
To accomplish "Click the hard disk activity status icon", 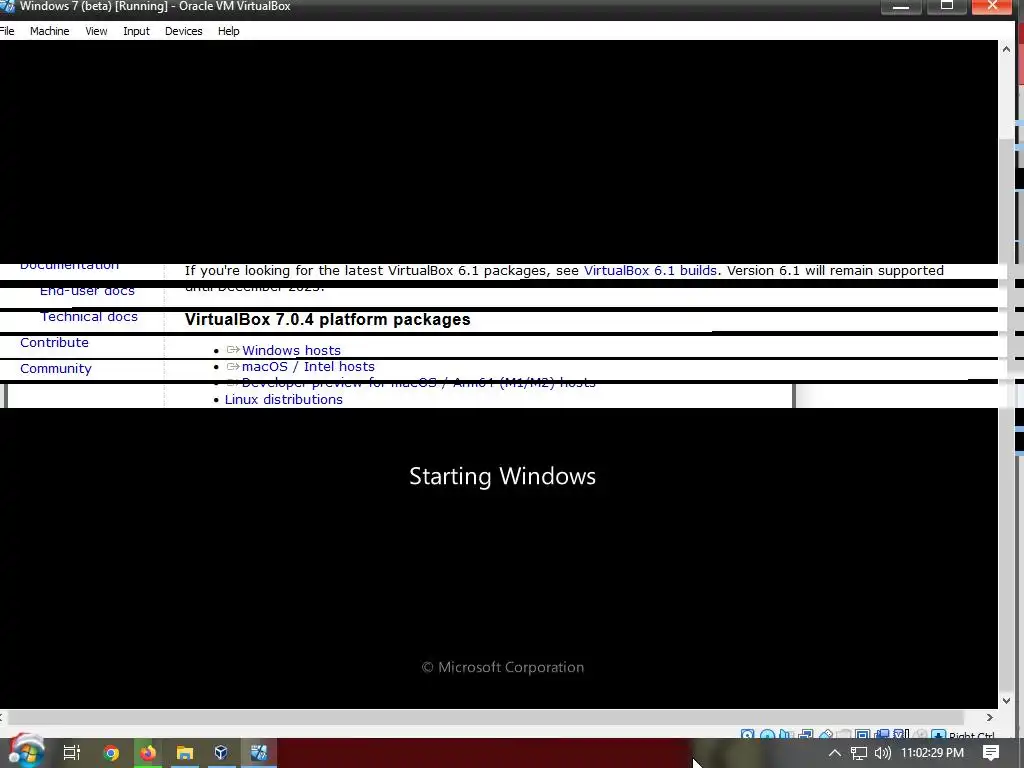I will (x=748, y=734).
